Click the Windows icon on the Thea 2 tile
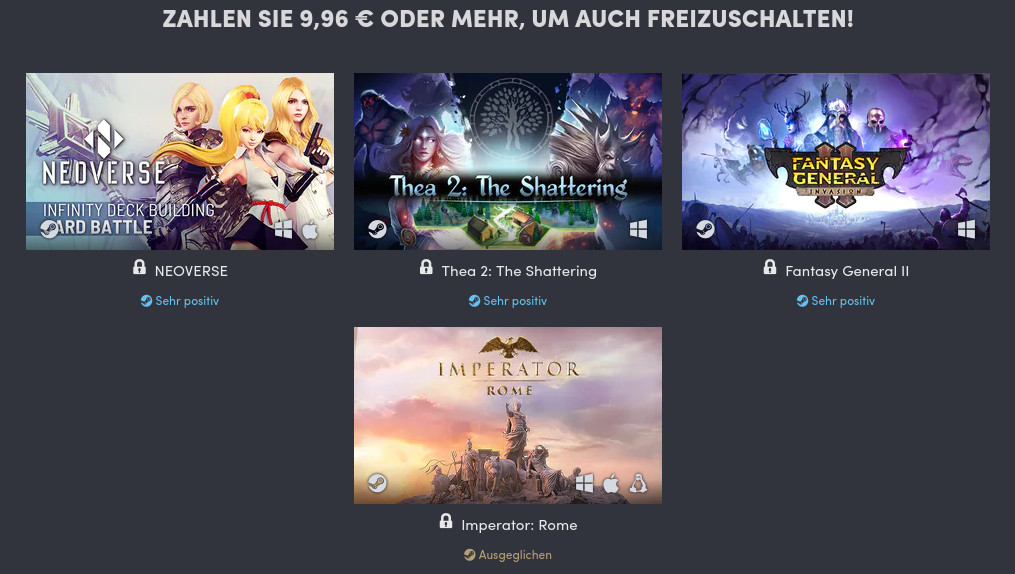 (638, 229)
